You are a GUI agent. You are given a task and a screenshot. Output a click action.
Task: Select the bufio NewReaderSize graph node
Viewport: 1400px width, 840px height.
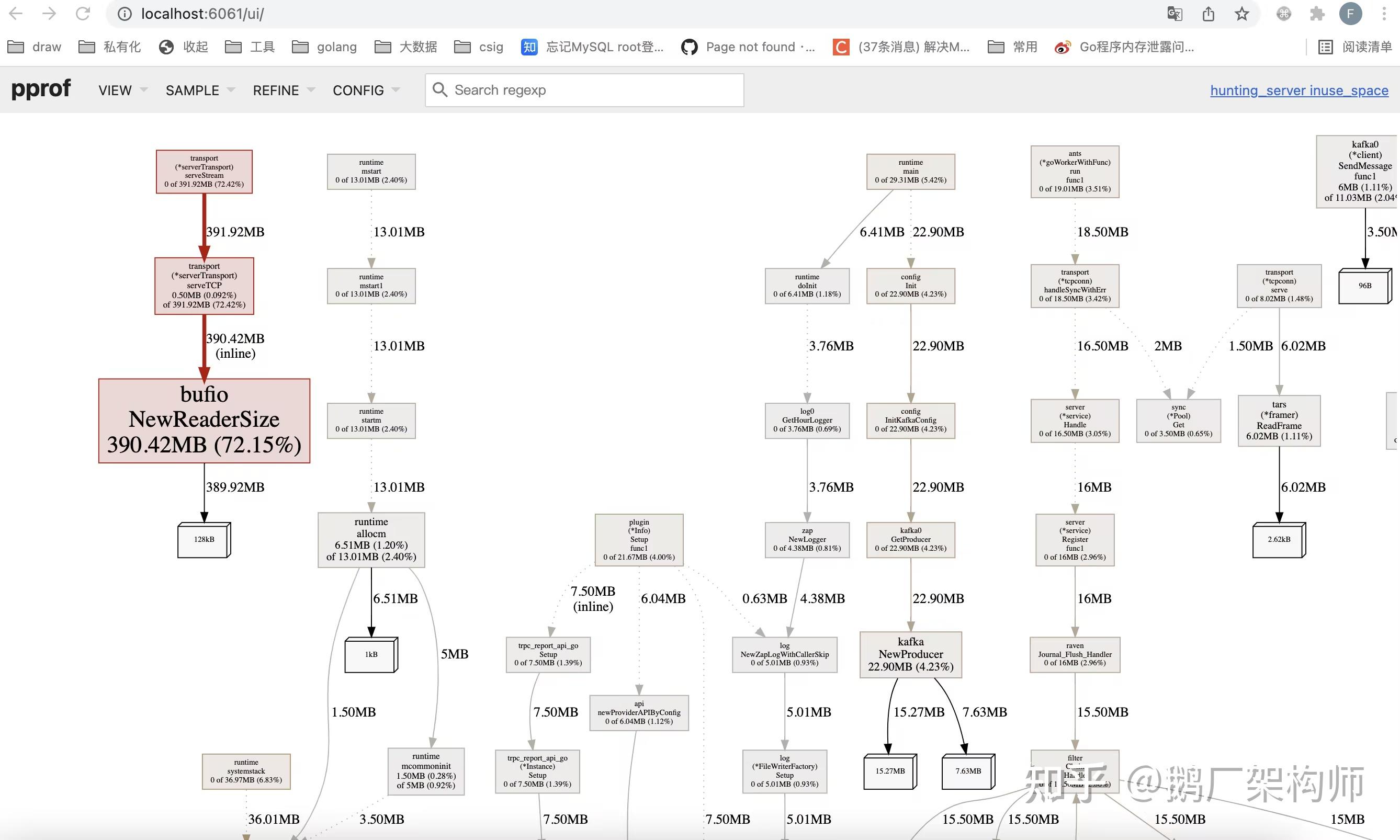pyautogui.click(x=204, y=421)
